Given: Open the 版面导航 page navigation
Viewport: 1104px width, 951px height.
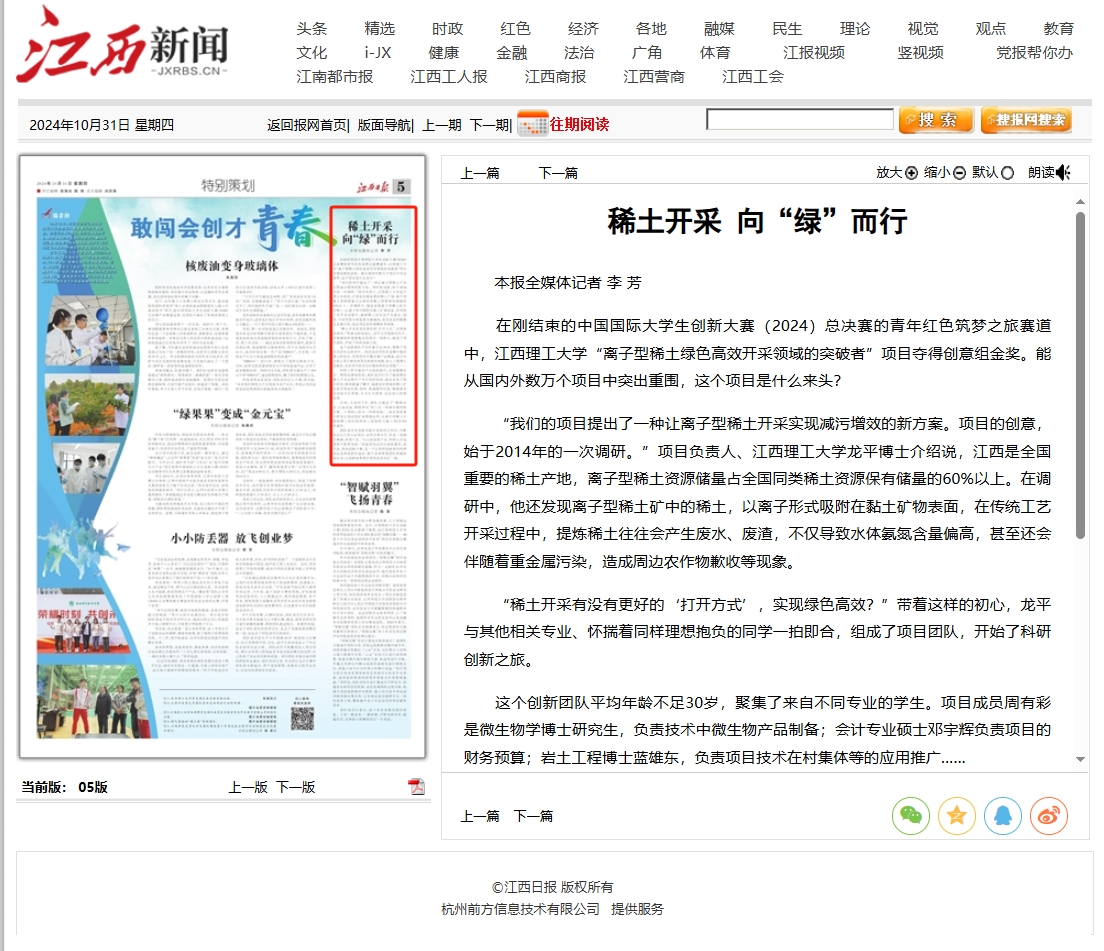Looking at the screenshot, I should pos(384,125).
